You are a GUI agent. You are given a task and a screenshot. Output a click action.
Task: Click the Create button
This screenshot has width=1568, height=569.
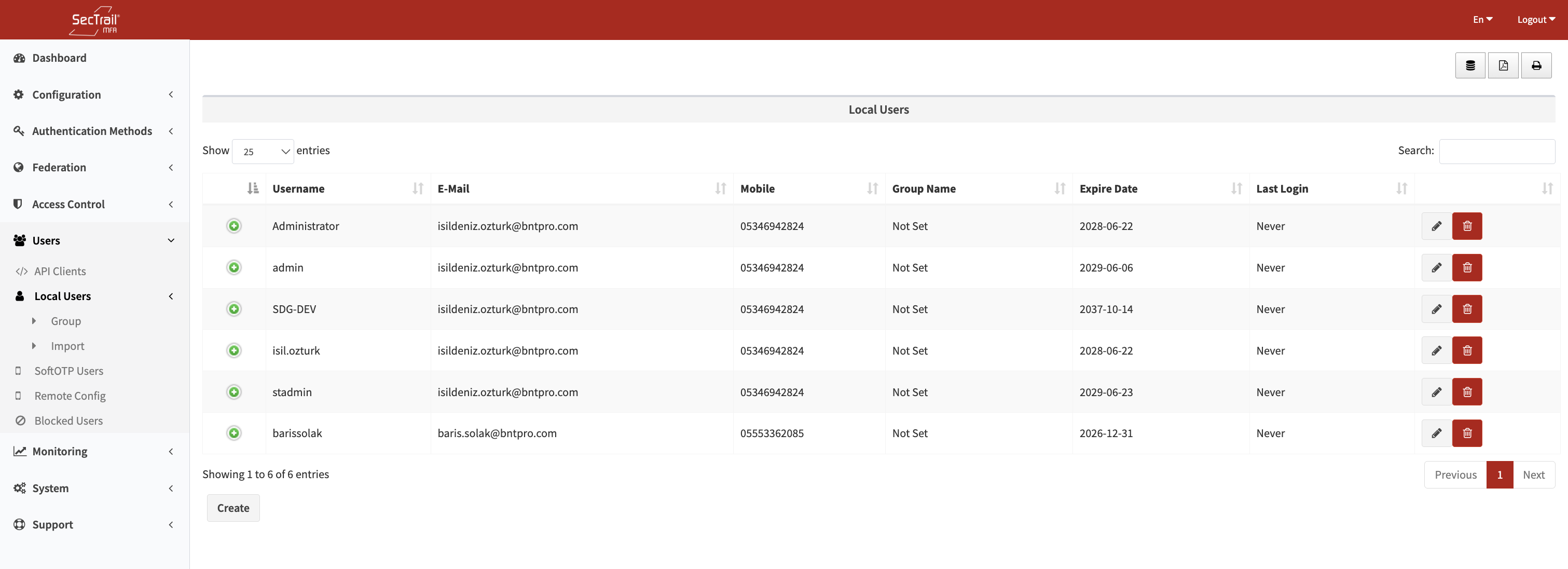233,507
